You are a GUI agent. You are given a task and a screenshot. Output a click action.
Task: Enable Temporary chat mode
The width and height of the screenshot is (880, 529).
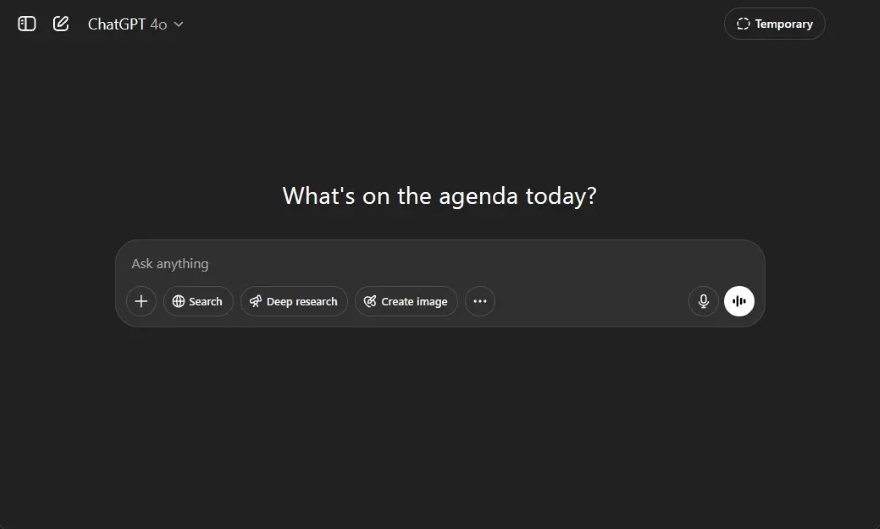774,24
